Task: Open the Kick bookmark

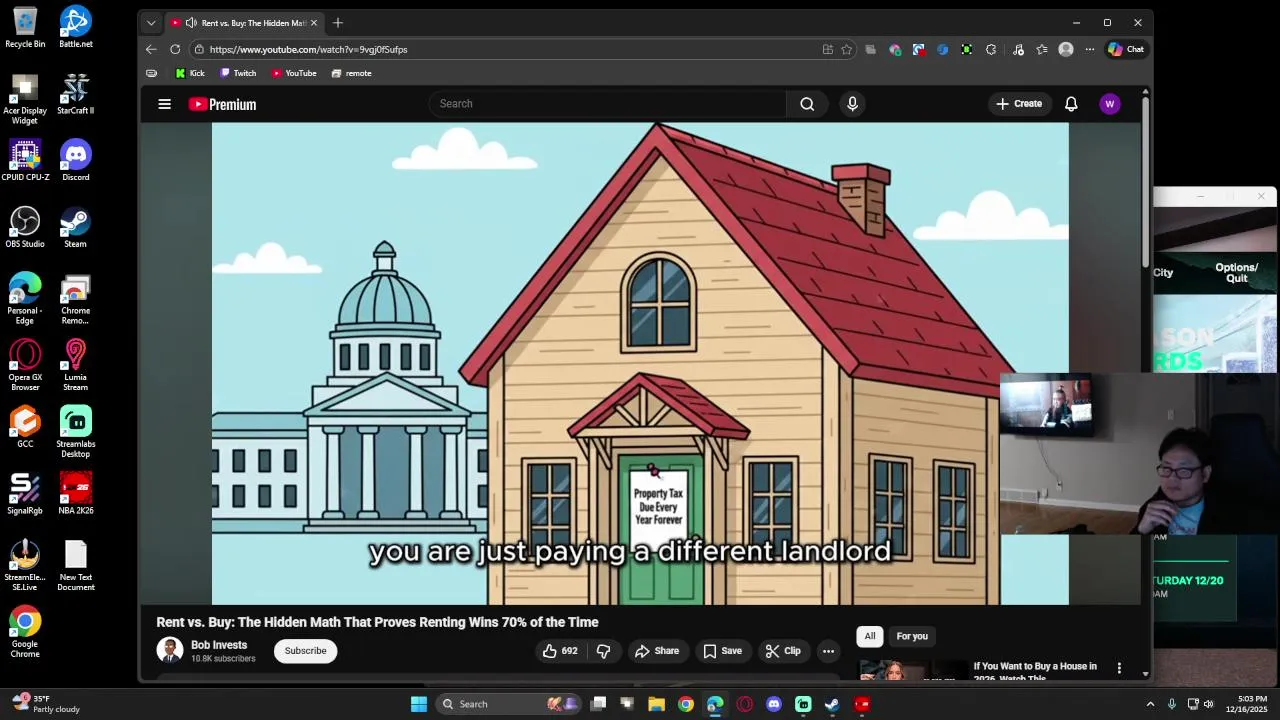Action: (190, 73)
